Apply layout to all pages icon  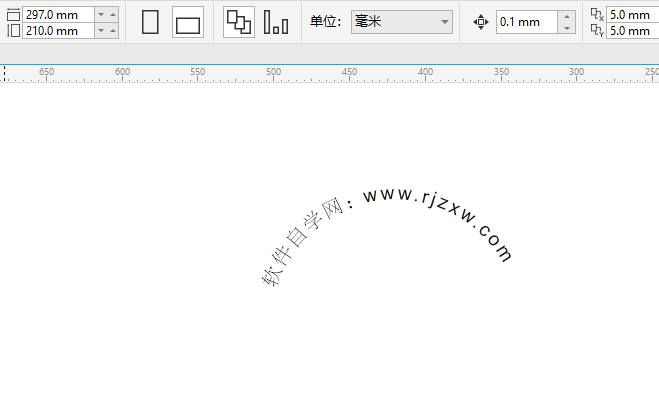tap(239, 22)
